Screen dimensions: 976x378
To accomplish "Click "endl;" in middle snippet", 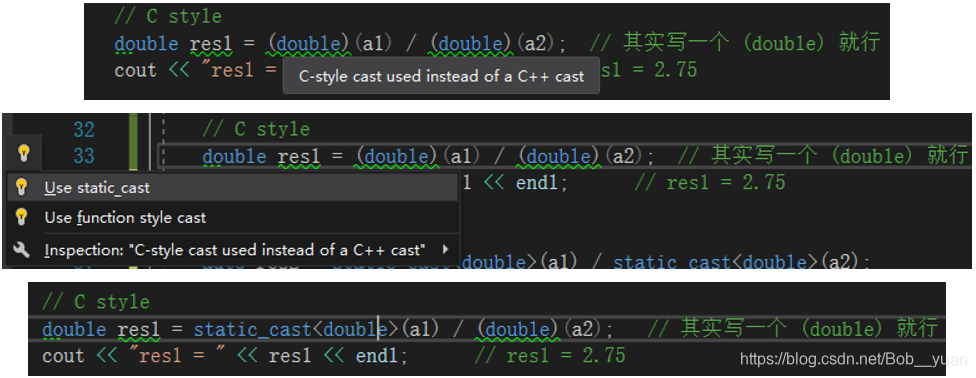I will pyautogui.click(x=542, y=183).
